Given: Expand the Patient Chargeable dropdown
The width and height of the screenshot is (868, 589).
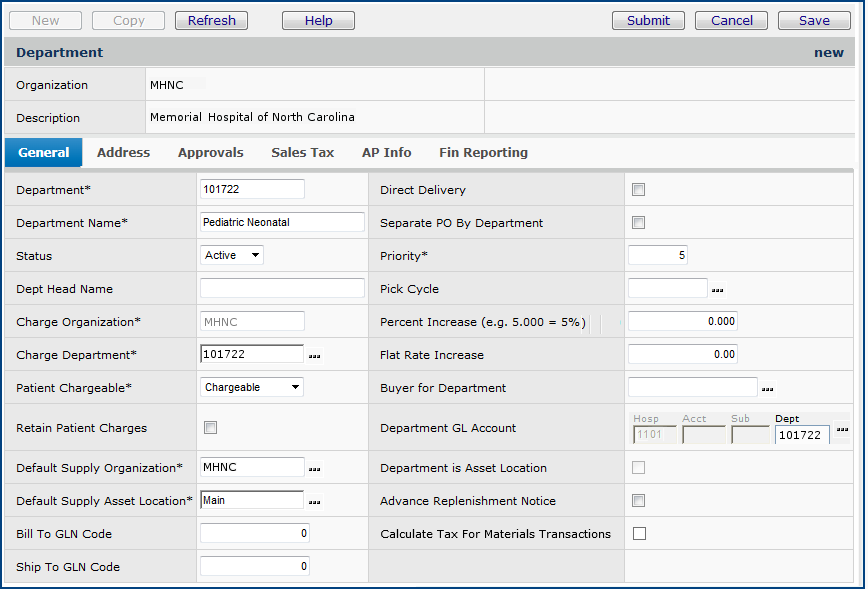Looking at the screenshot, I should (x=252, y=387).
